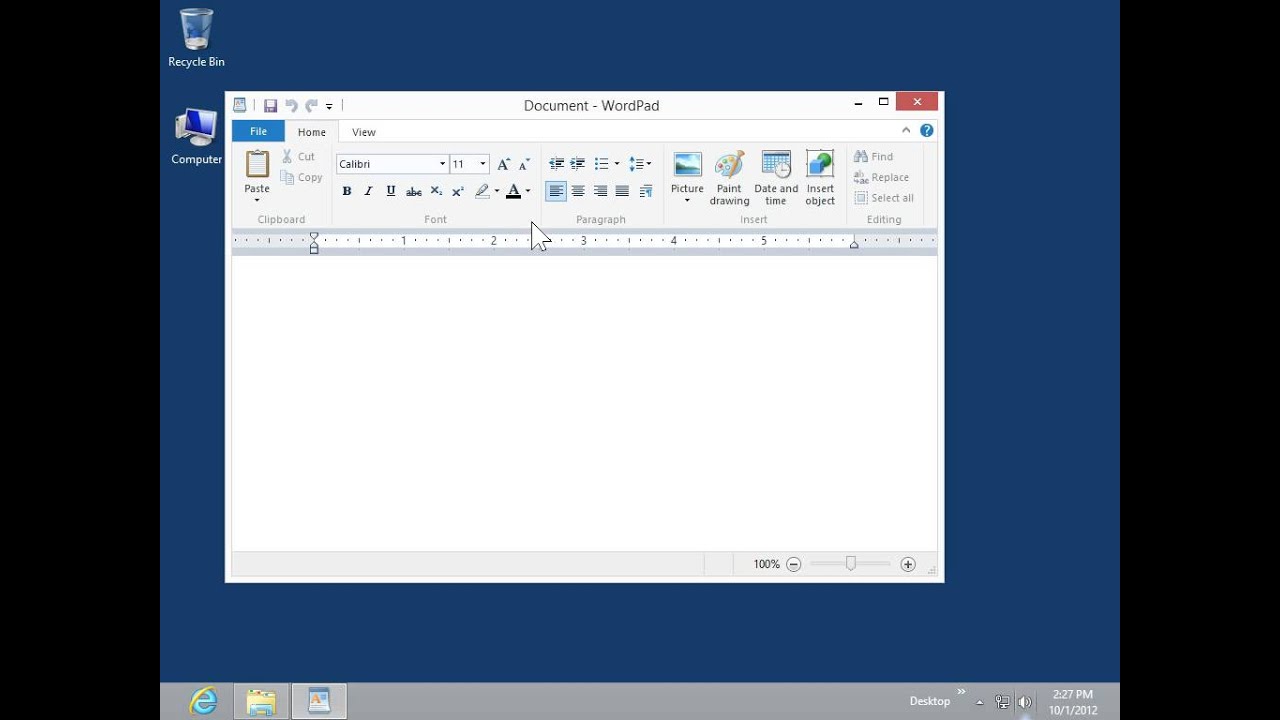Open the Customize Quick Access Toolbar arrow
Image resolution: width=1280 pixels, height=720 pixels.
tap(329, 106)
